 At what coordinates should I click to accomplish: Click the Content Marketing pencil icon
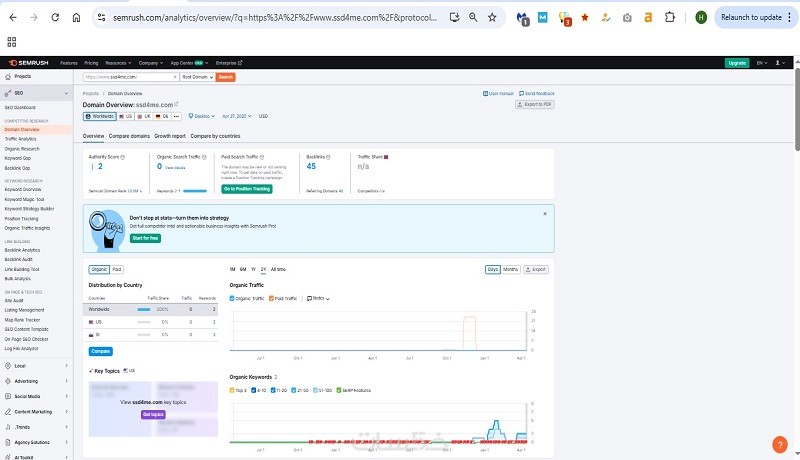coord(8,412)
